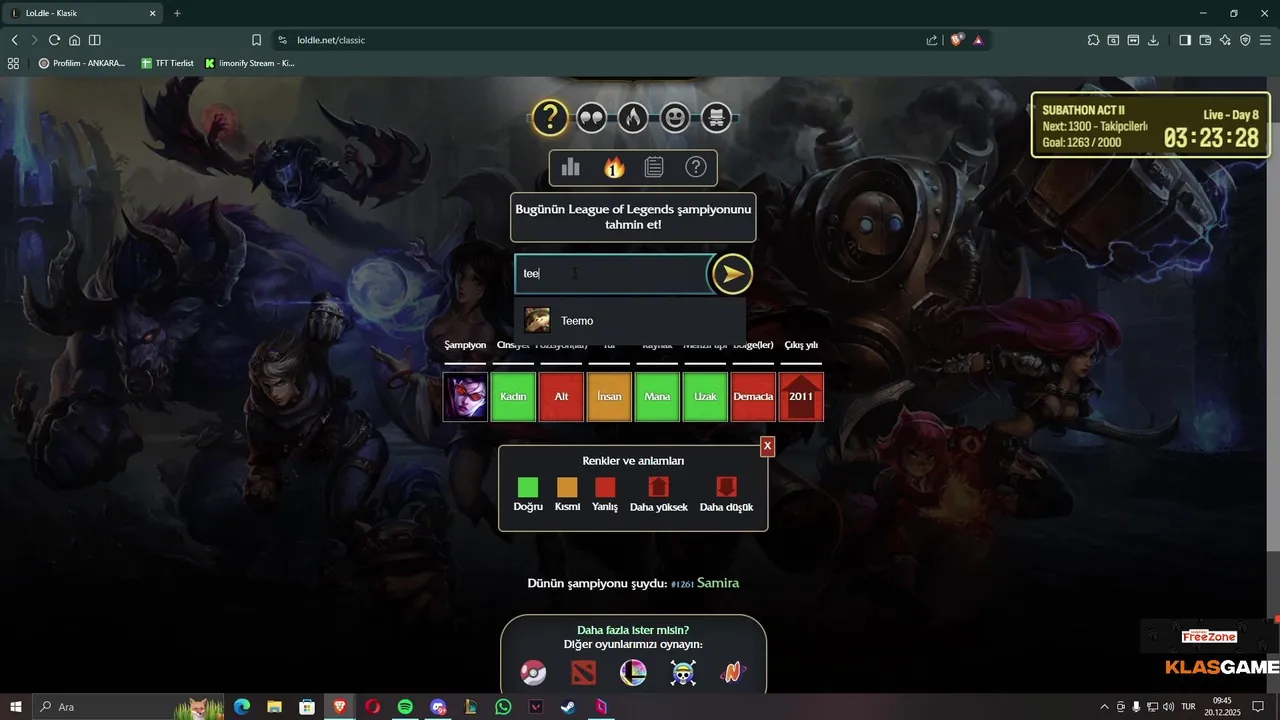Open the how-to-play help icon
1280x720 pixels.
click(696, 167)
